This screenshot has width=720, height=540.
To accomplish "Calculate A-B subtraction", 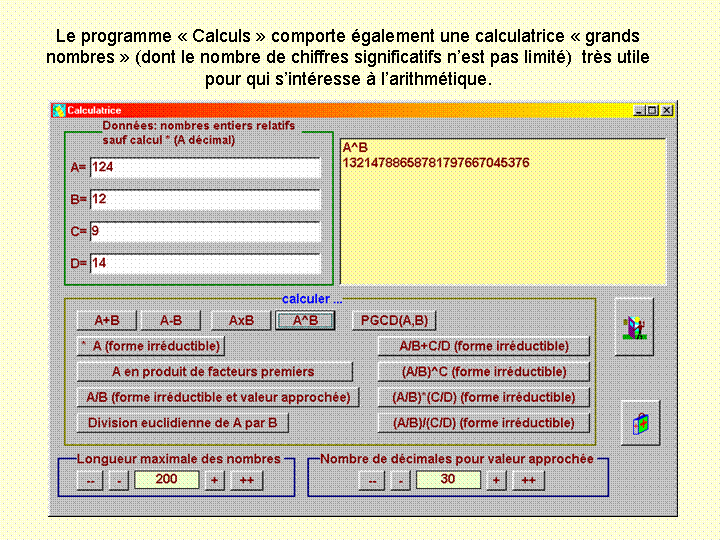I will click(170, 321).
